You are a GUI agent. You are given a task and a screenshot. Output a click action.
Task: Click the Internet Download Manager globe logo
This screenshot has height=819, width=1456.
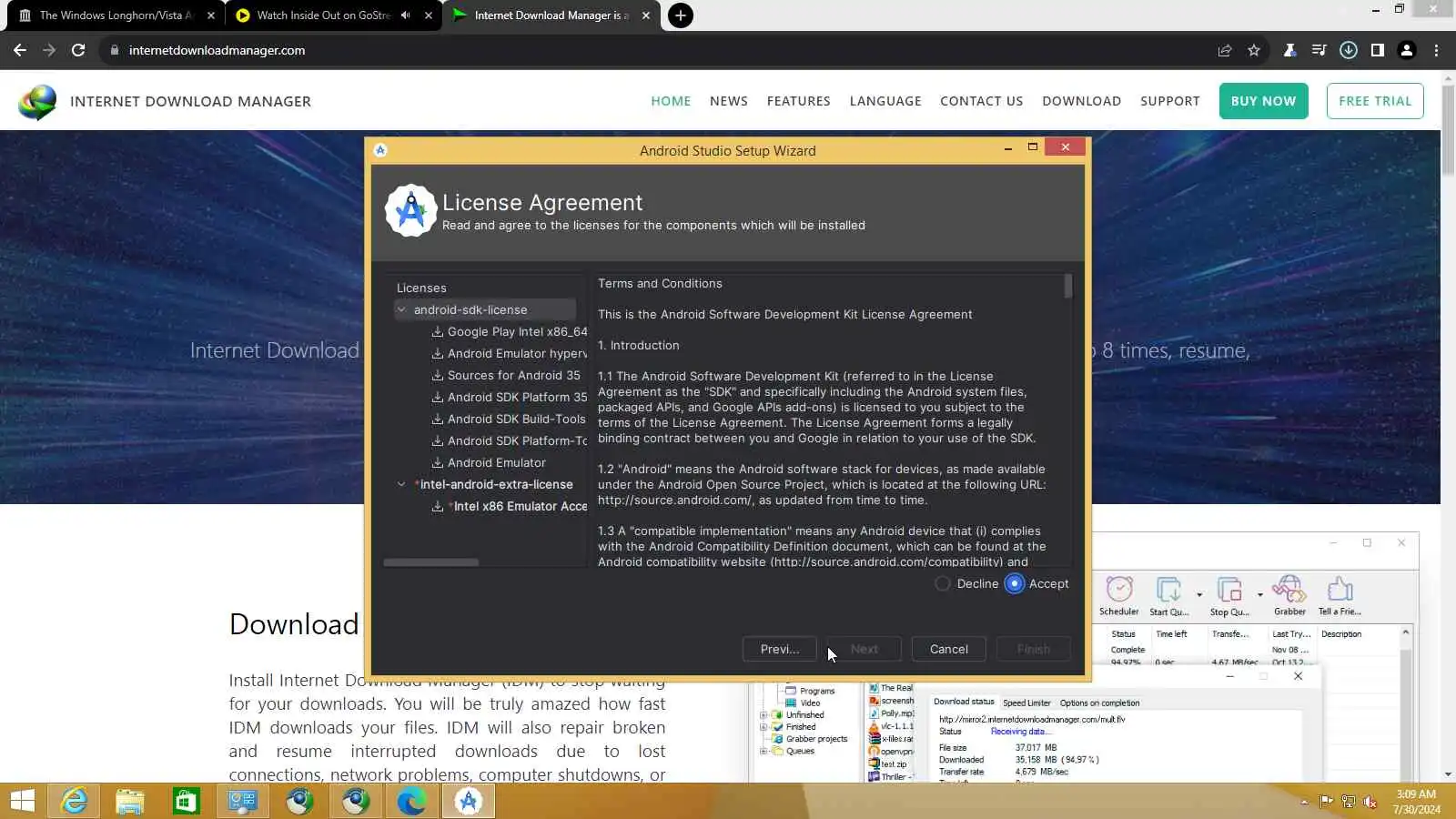[x=37, y=102]
